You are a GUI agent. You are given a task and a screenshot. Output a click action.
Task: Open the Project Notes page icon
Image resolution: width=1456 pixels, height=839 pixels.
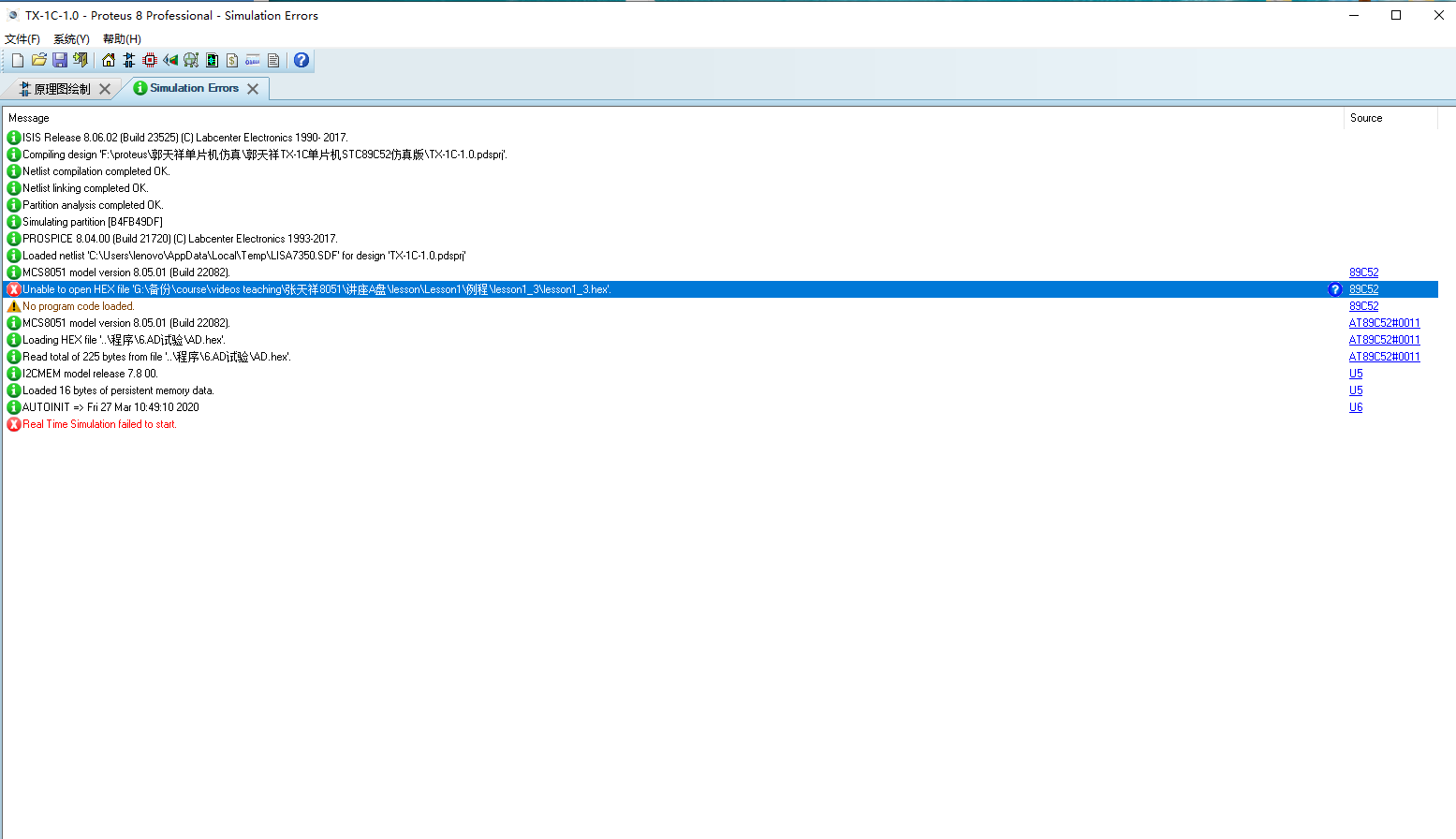coord(273,61)
